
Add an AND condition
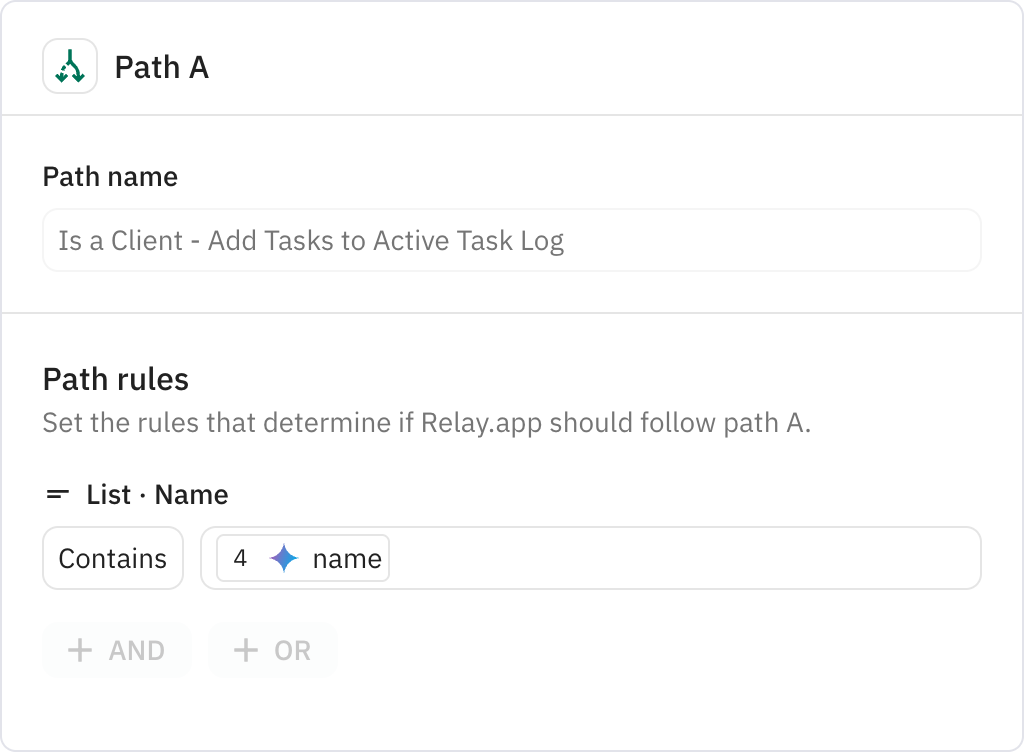pos(116,650)
